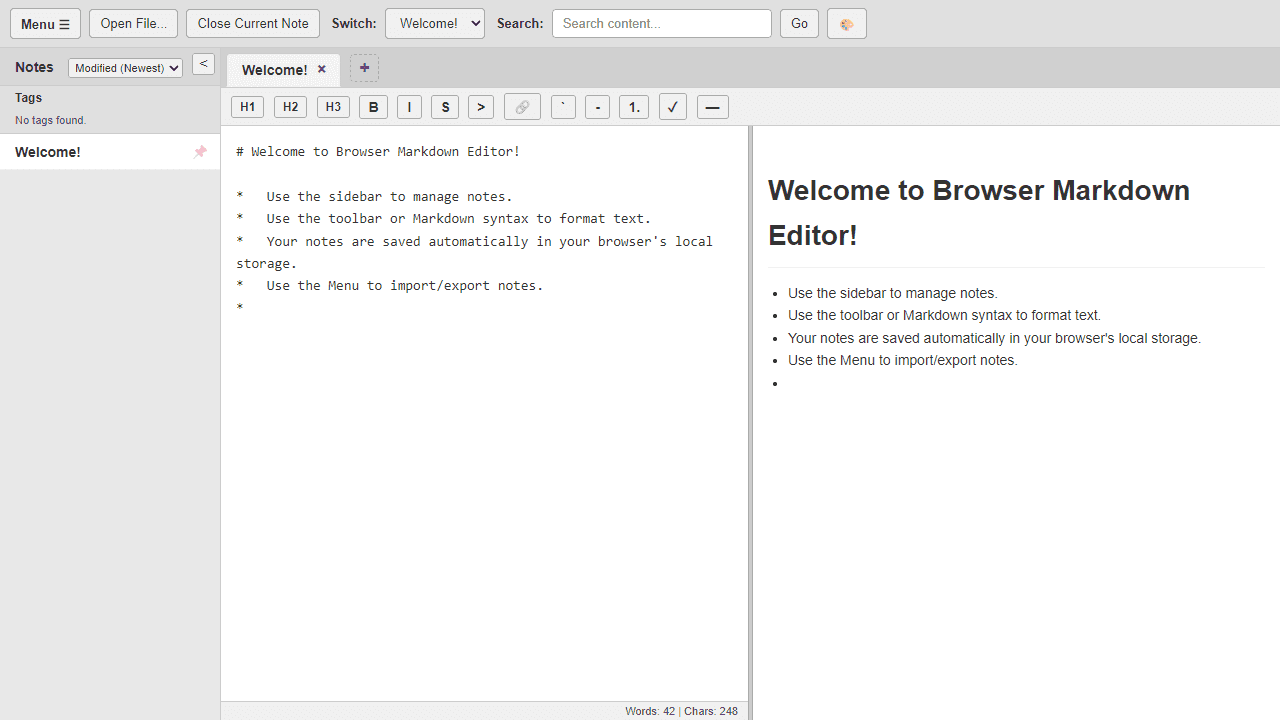Insert a horizontal rule
Image resolution: width=1280 pixels, height=720 pixels.
point(713,107)
